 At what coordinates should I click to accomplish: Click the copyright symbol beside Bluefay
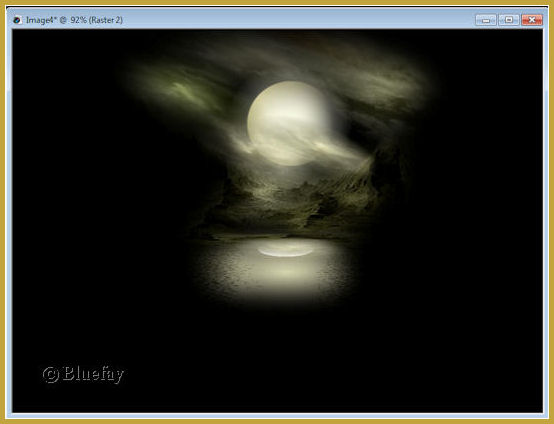click(51, 375)
